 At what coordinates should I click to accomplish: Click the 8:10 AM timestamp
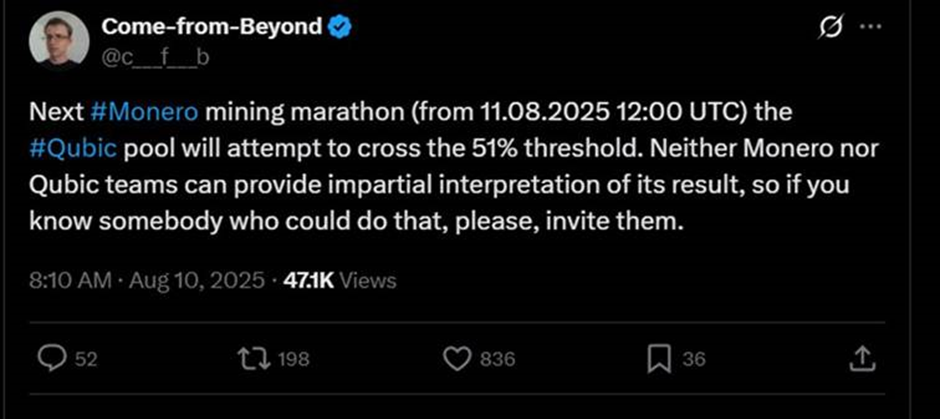tap(70, 281)
